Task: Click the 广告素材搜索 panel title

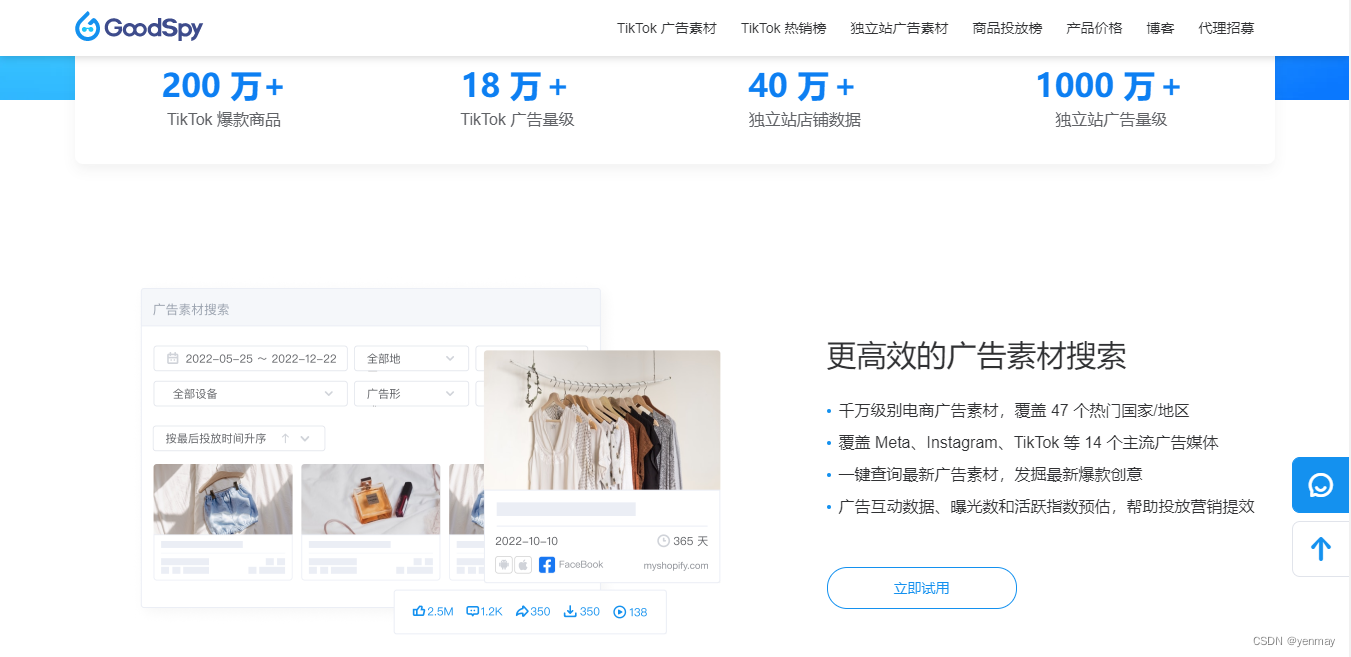Action: tap(191, 309)
